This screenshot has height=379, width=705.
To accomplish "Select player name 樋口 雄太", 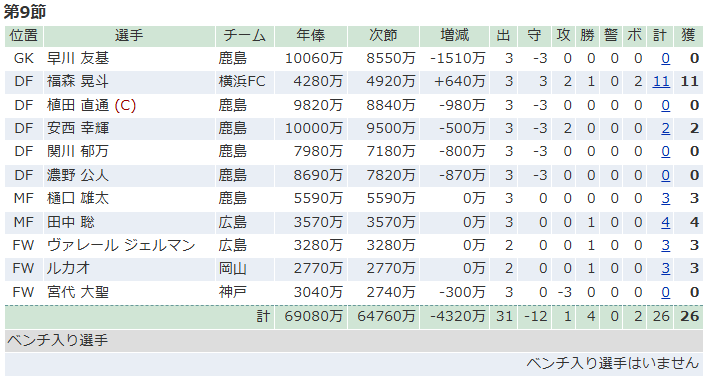I will (78, 198).
